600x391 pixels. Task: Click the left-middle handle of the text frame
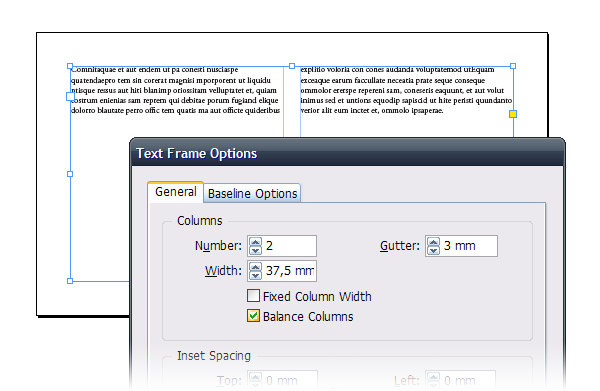click(x=70, y=174)
